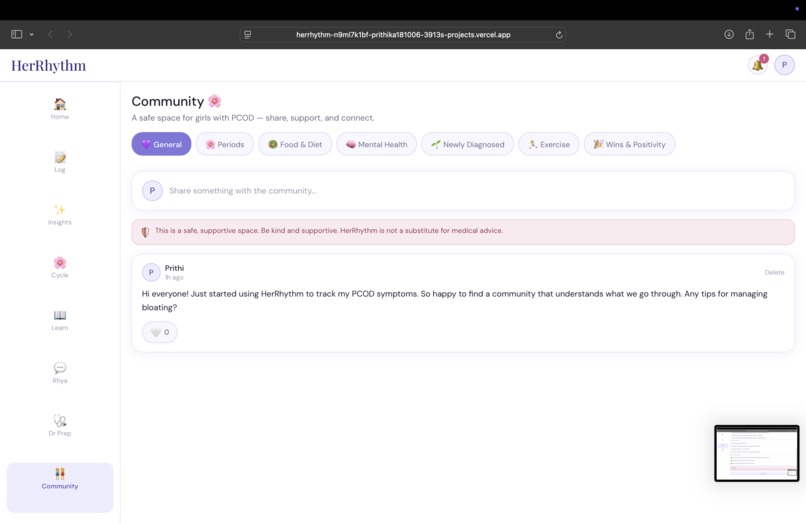Click the author name Prithi
Screen dimensions: 806x524
pyautogui.click(x=174, y=268)
